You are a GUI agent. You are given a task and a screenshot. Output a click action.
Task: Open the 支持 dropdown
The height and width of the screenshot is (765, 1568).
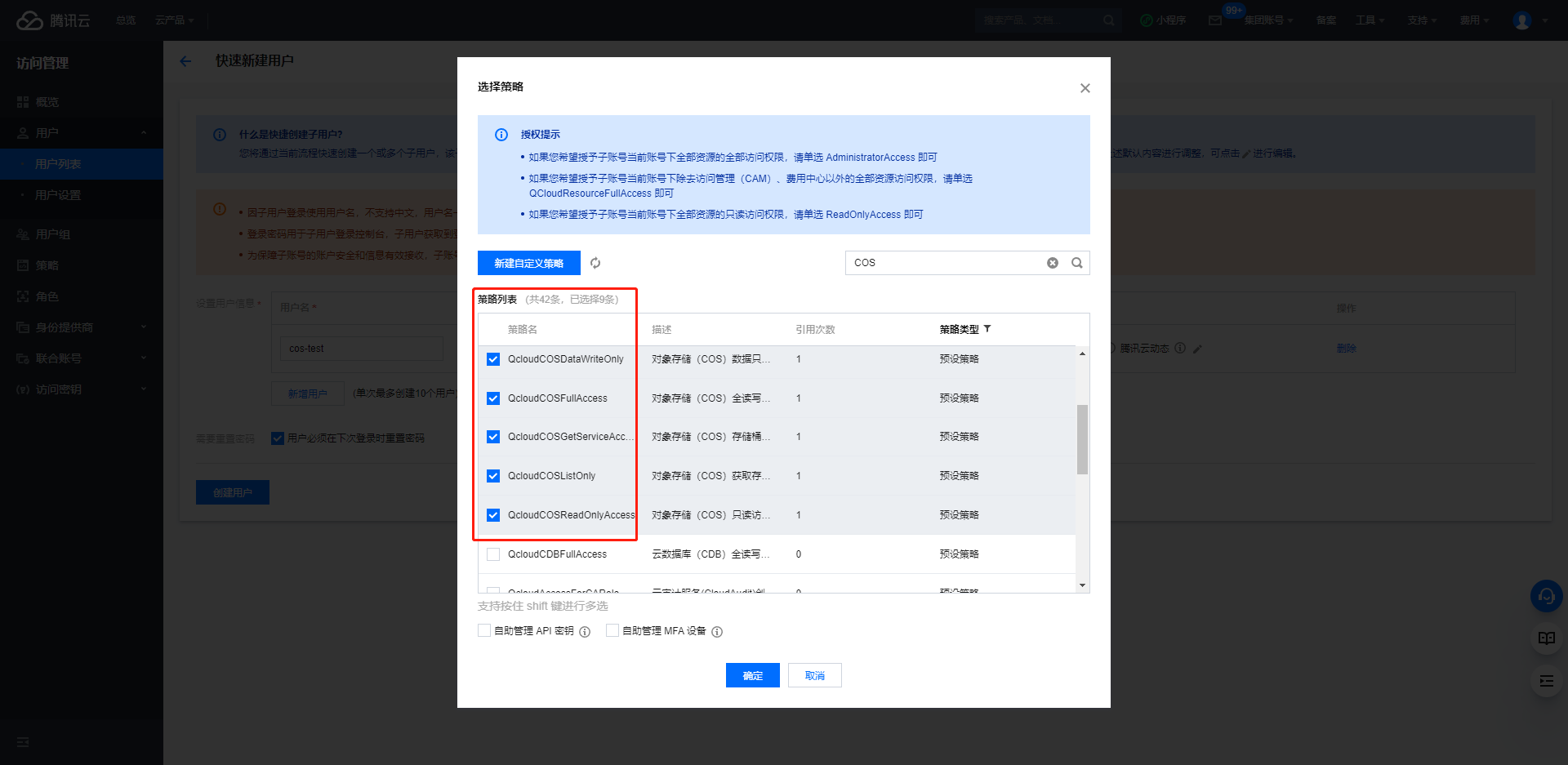(x=1422, y=20)
